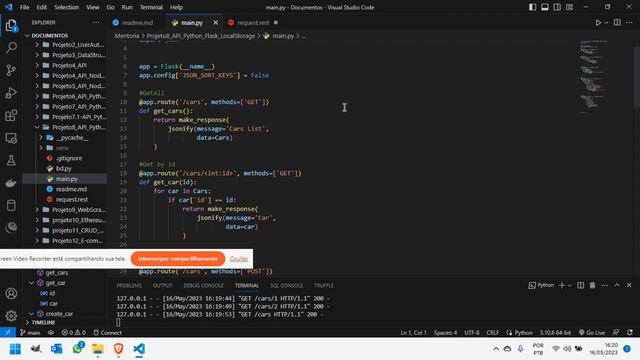Open the remote window indicator in status bar

pos(8,332)
